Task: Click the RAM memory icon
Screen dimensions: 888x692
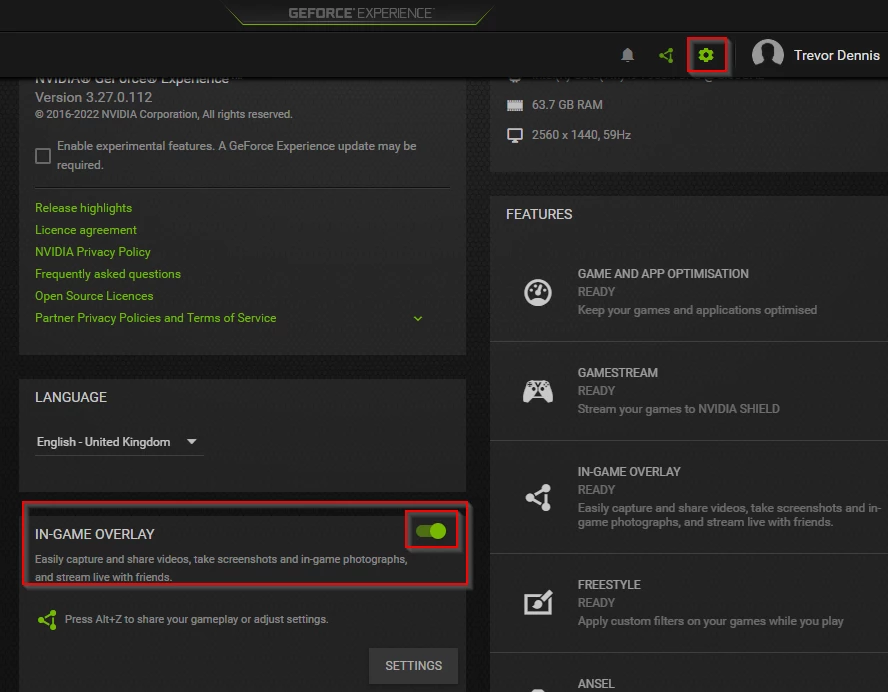Action: point(515,105)
